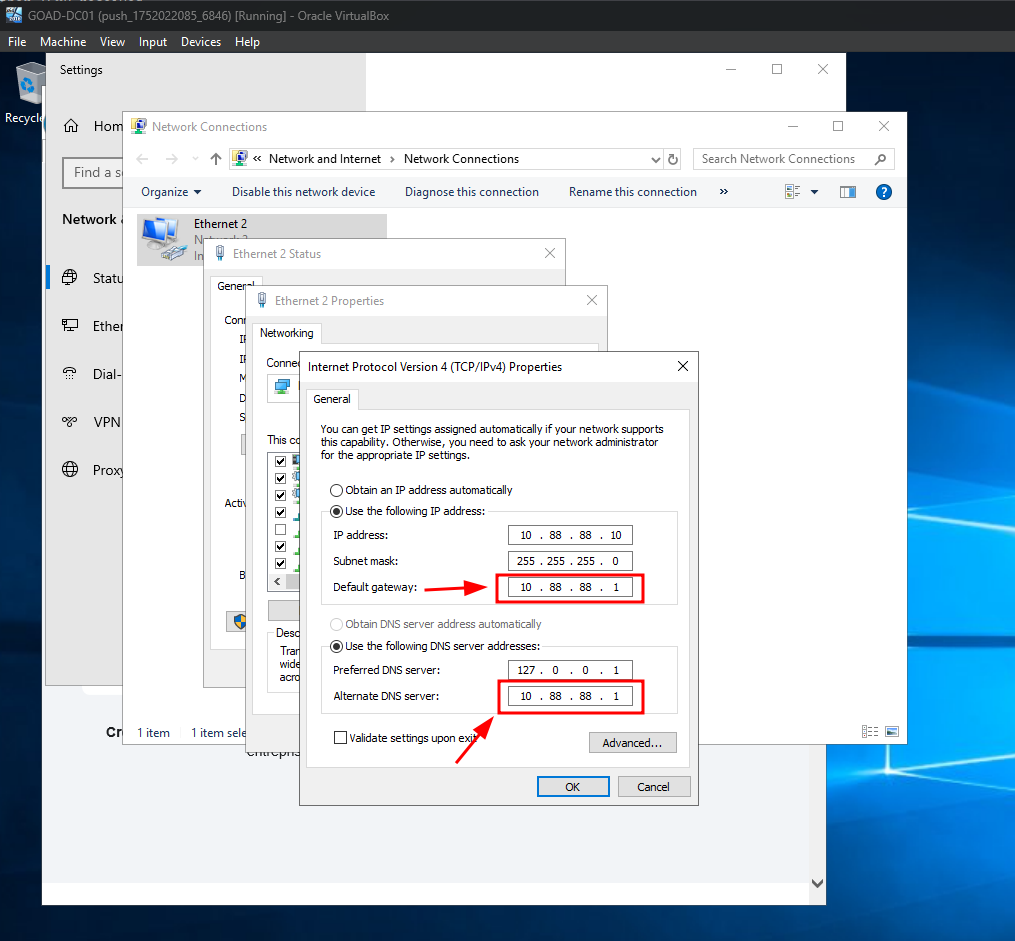Open Dial-up icon in Settings sidebar

(70, 373)
